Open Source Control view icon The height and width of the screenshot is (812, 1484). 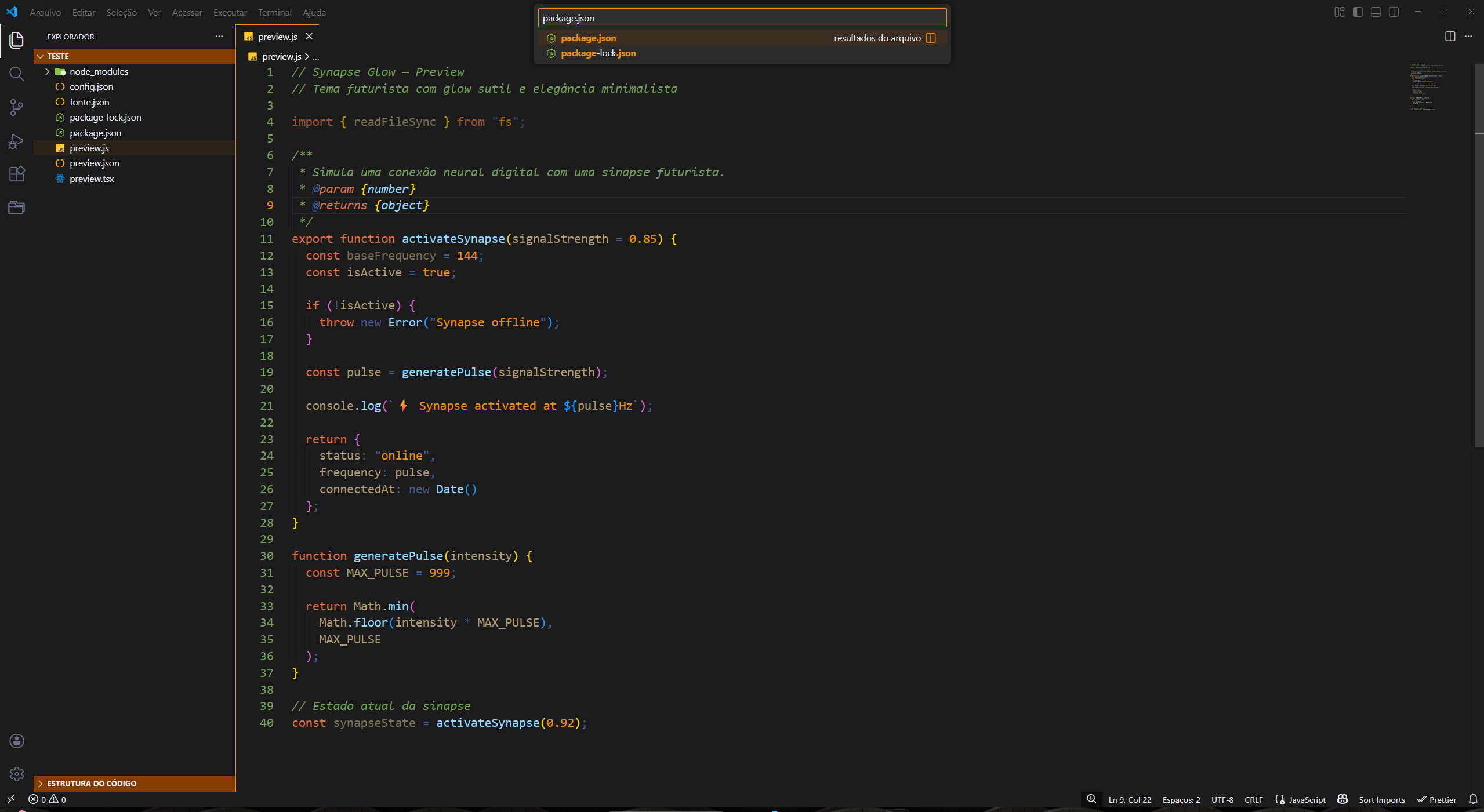point(16,107)
